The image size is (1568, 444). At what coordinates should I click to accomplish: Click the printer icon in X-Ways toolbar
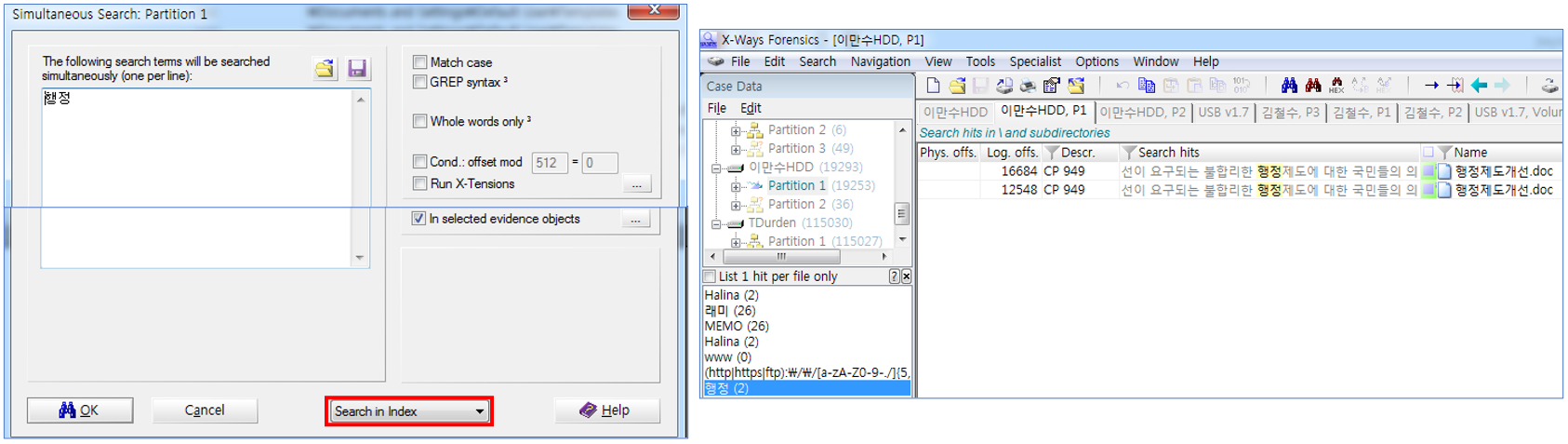[1028, 86]
